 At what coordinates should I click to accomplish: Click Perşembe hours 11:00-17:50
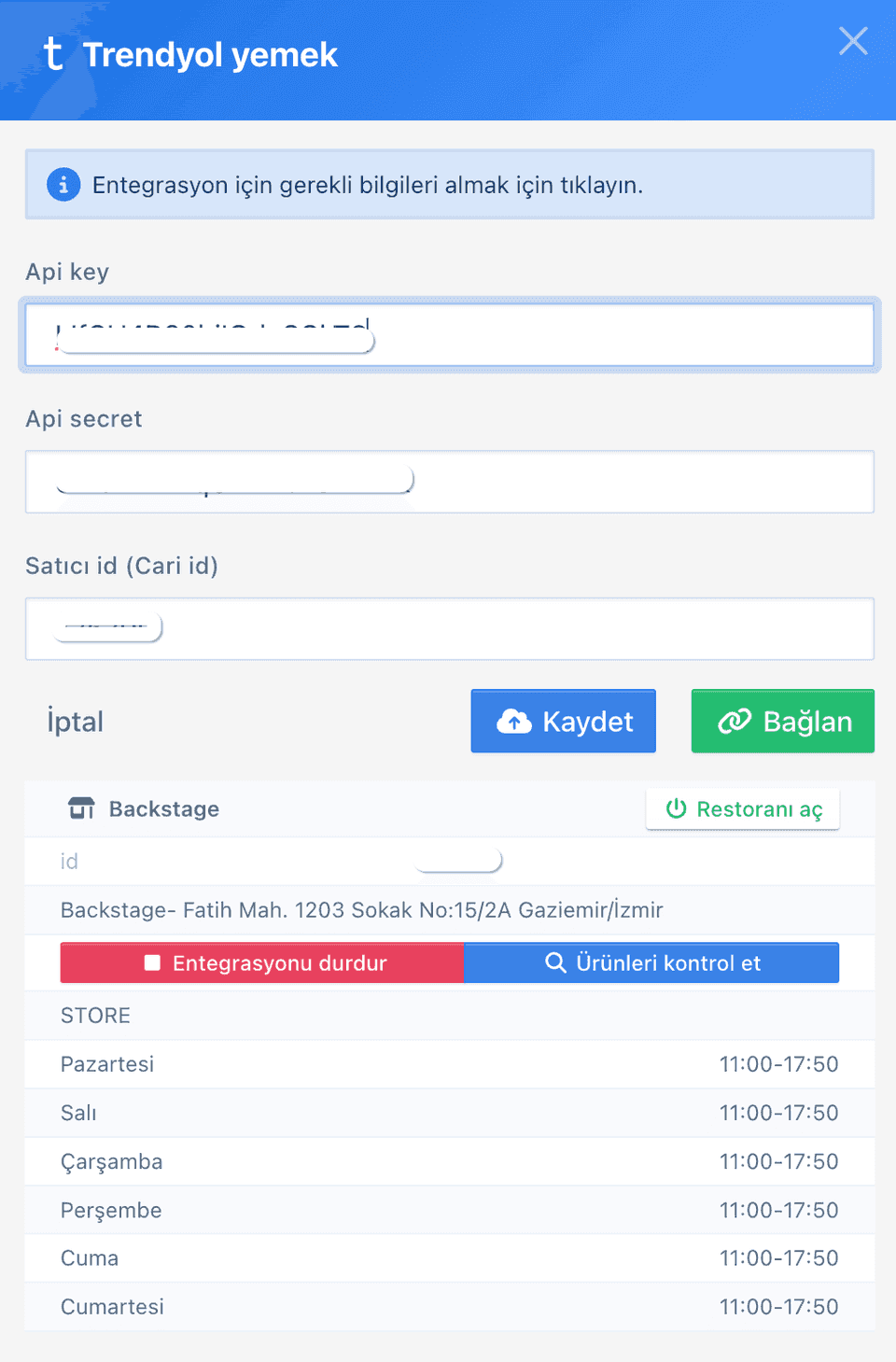(779, 1210)
